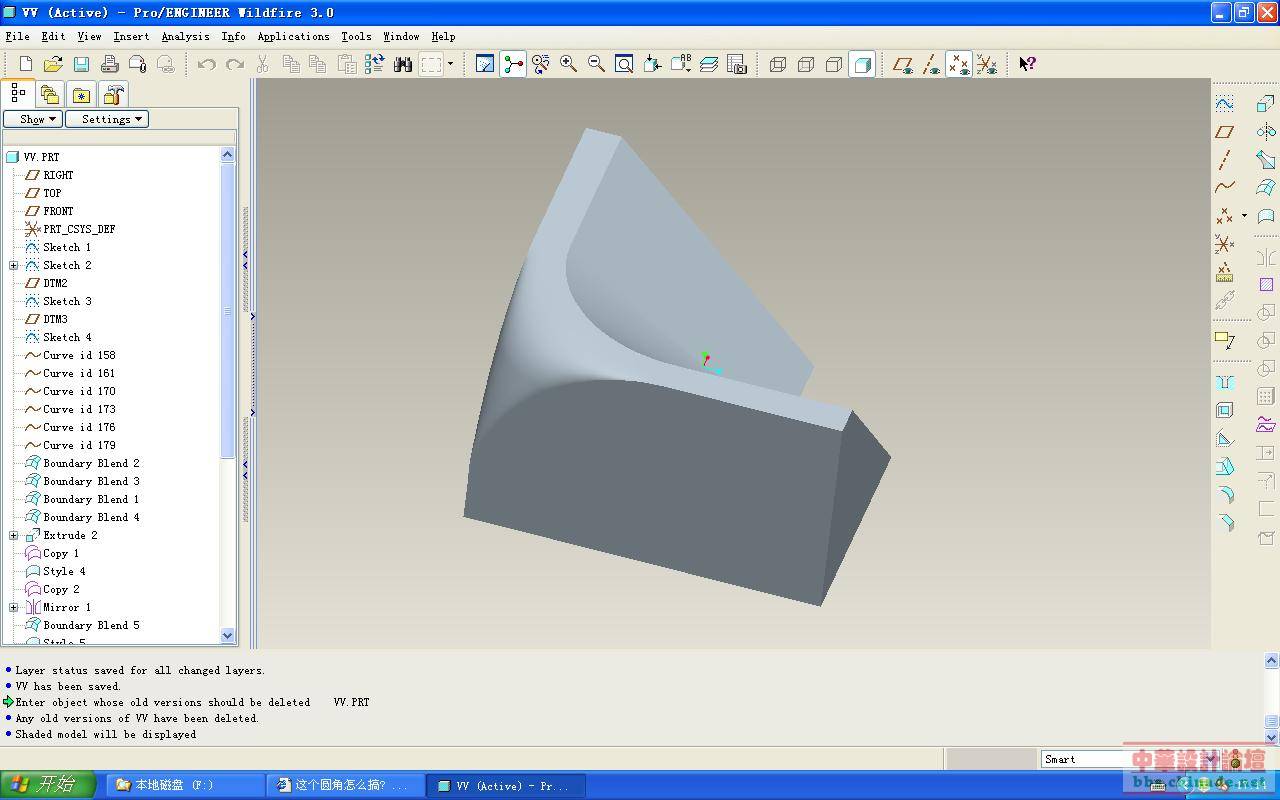Click the Repaint screen icon
The height and width of the screenshot is (800, 1280).
(x=485, y=64)
